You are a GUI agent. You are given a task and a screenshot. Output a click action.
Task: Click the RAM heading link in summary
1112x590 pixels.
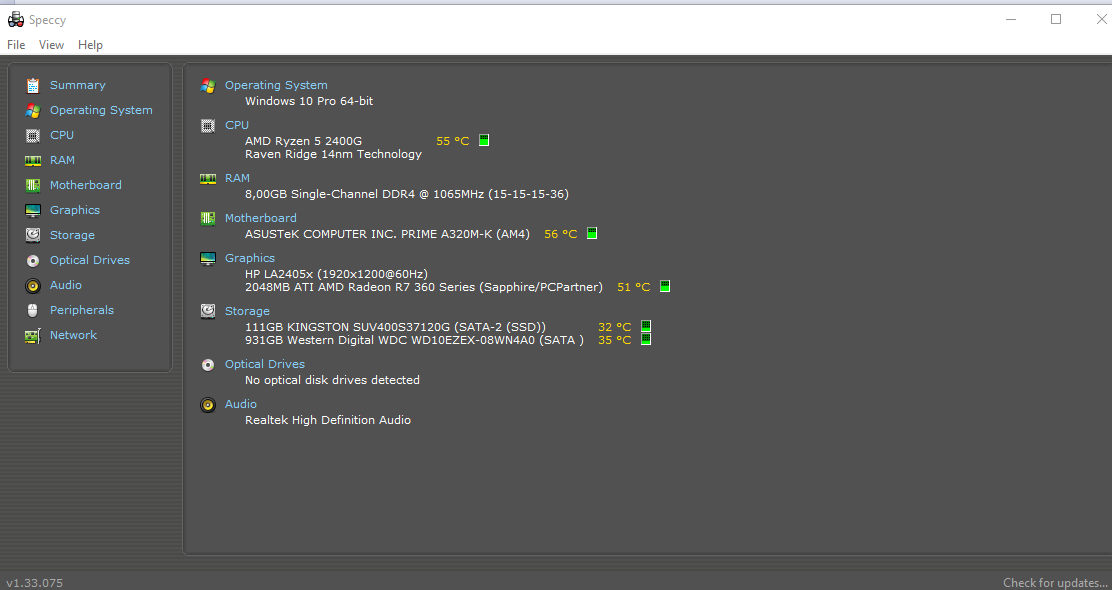[238, 178]
